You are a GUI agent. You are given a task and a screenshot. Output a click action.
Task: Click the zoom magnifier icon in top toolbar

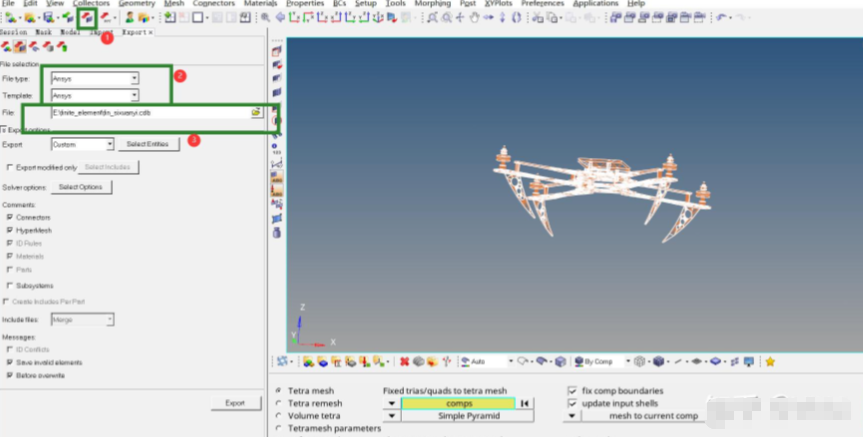coord(265,17)
